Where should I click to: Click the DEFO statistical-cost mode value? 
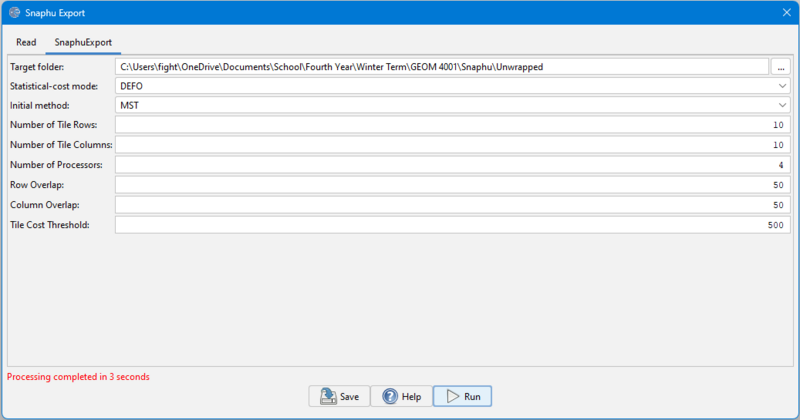131,86
